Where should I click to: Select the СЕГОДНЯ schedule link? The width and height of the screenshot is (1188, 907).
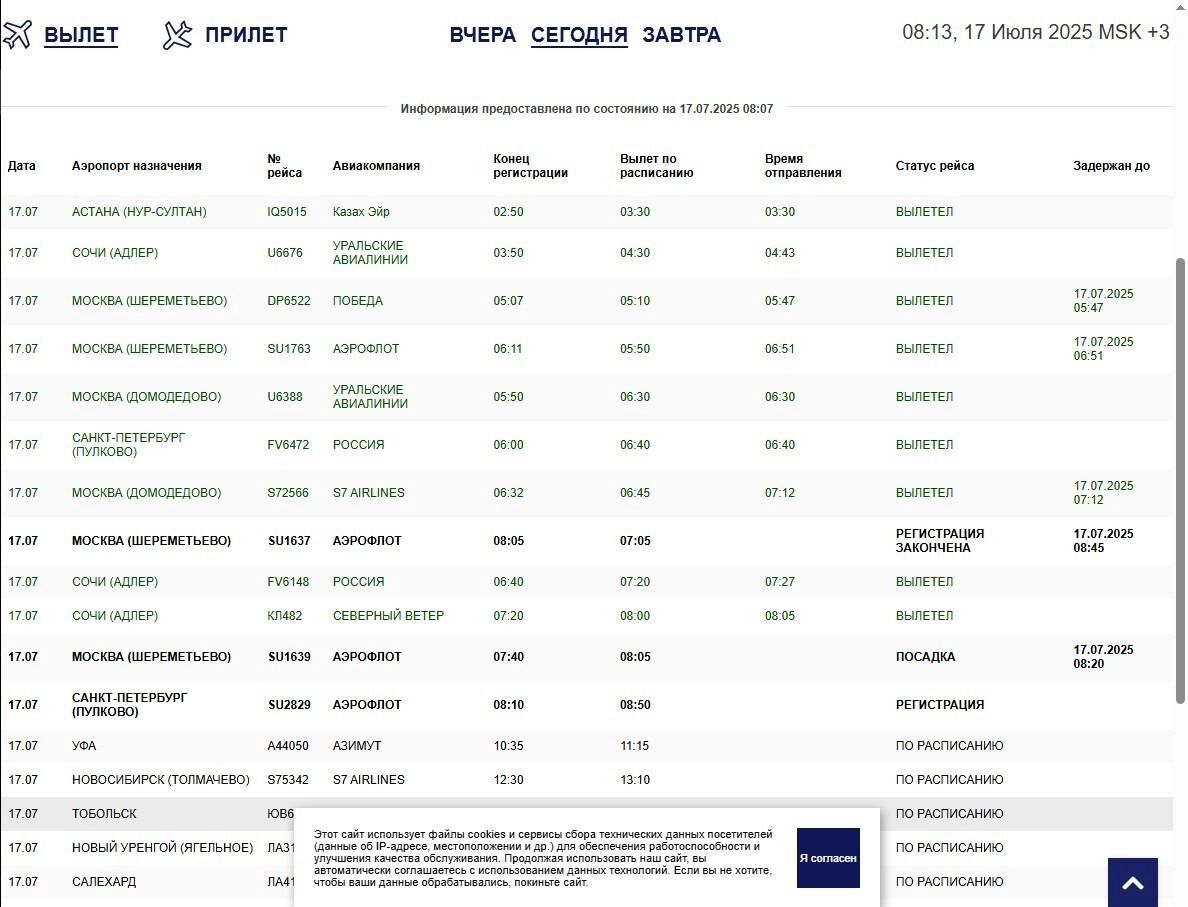[579, 35]
